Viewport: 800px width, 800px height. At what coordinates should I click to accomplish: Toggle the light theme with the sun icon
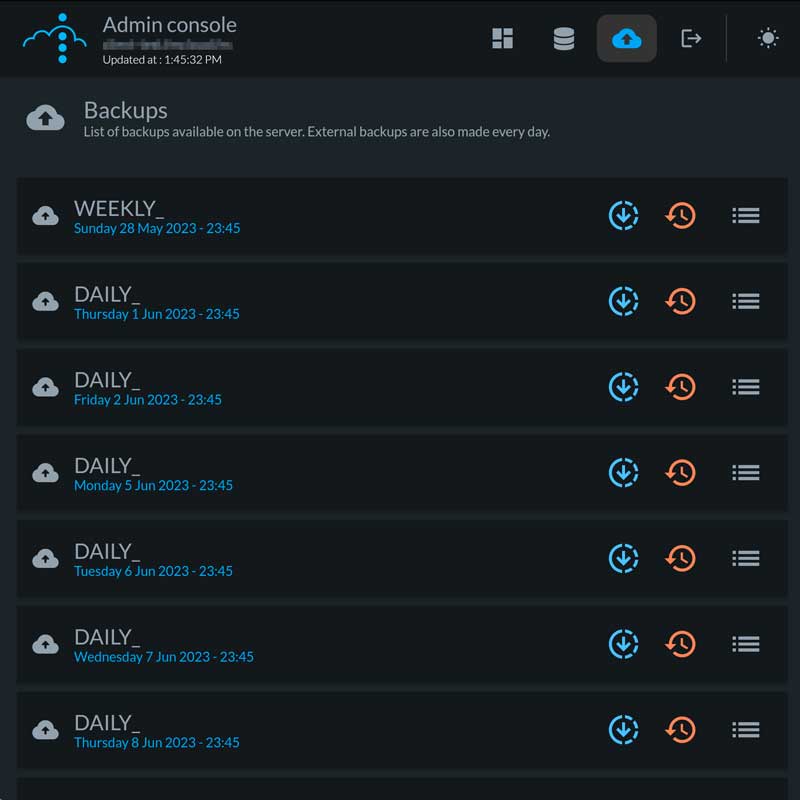767,39
